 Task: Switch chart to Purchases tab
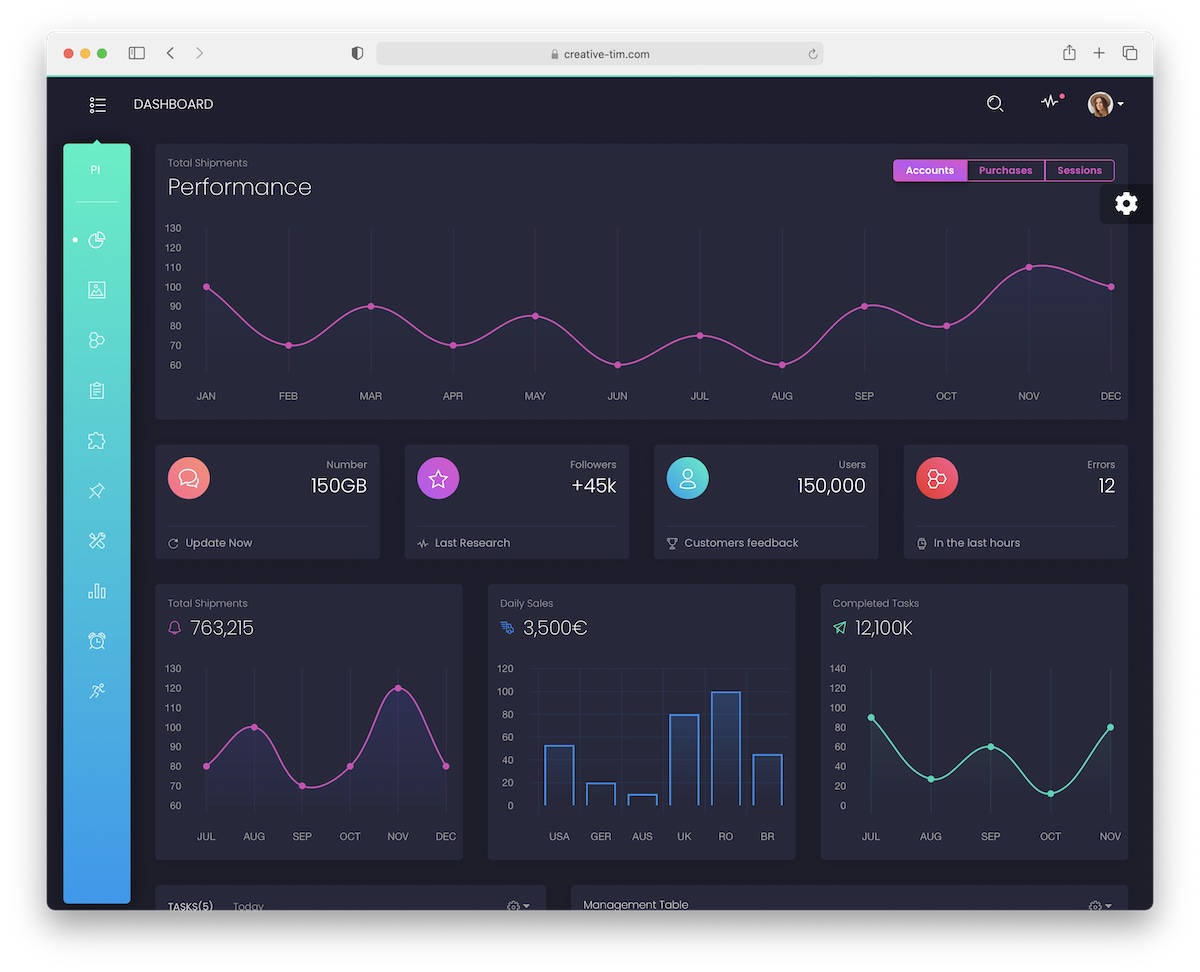click(1005, 171)
